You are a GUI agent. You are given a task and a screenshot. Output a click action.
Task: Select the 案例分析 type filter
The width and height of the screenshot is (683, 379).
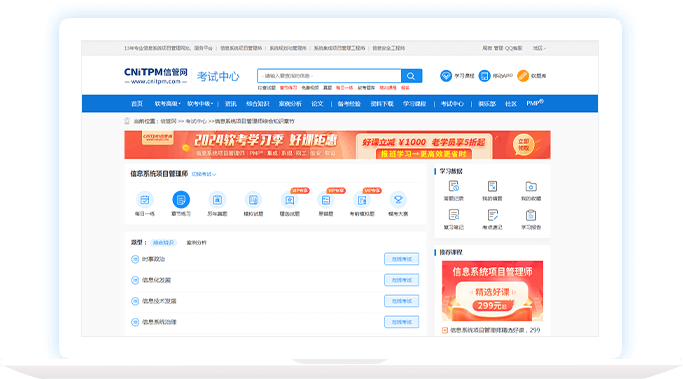(x=196, y=243)
